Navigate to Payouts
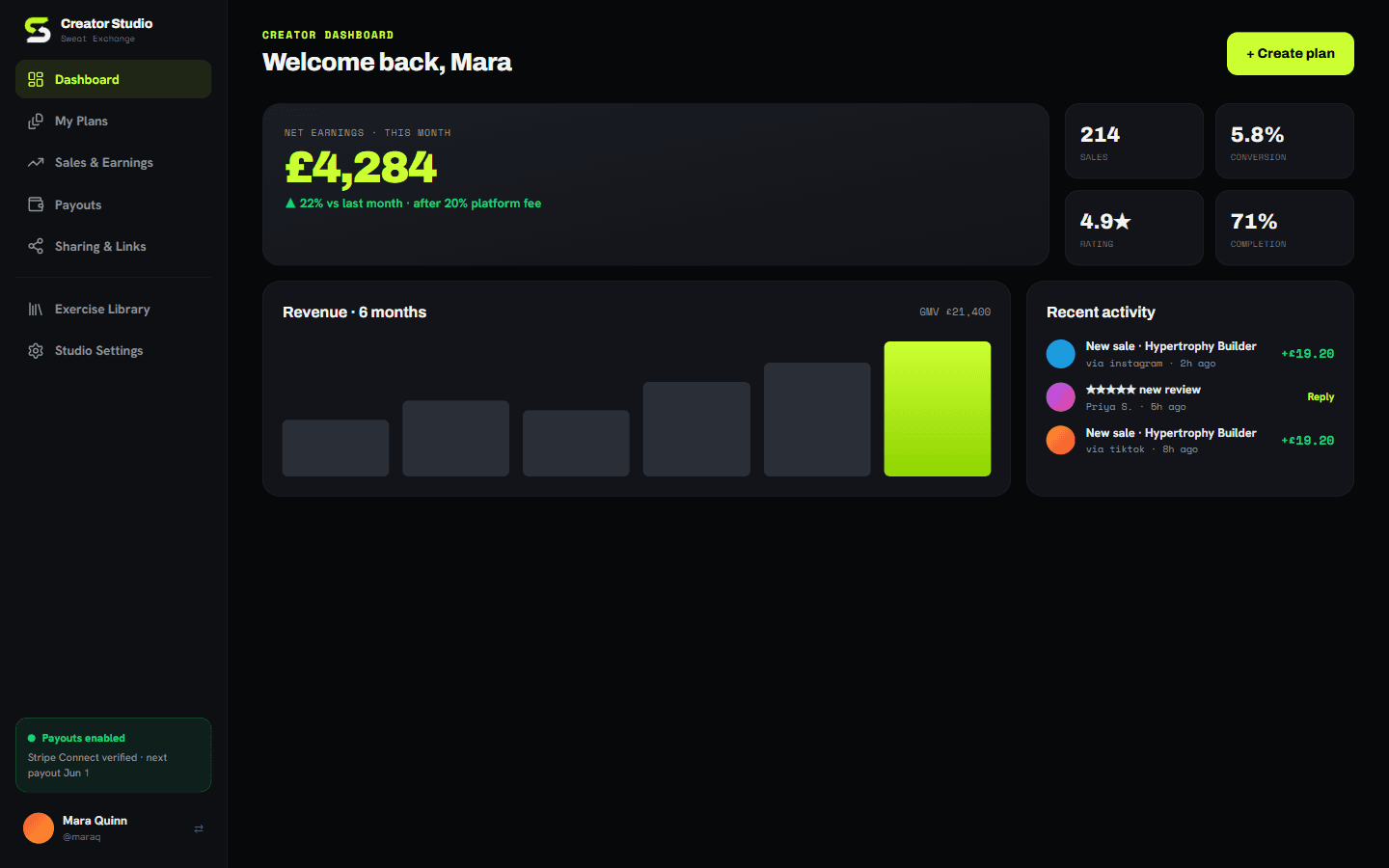This screenshot has height=868, width=1389. [114, 204]
